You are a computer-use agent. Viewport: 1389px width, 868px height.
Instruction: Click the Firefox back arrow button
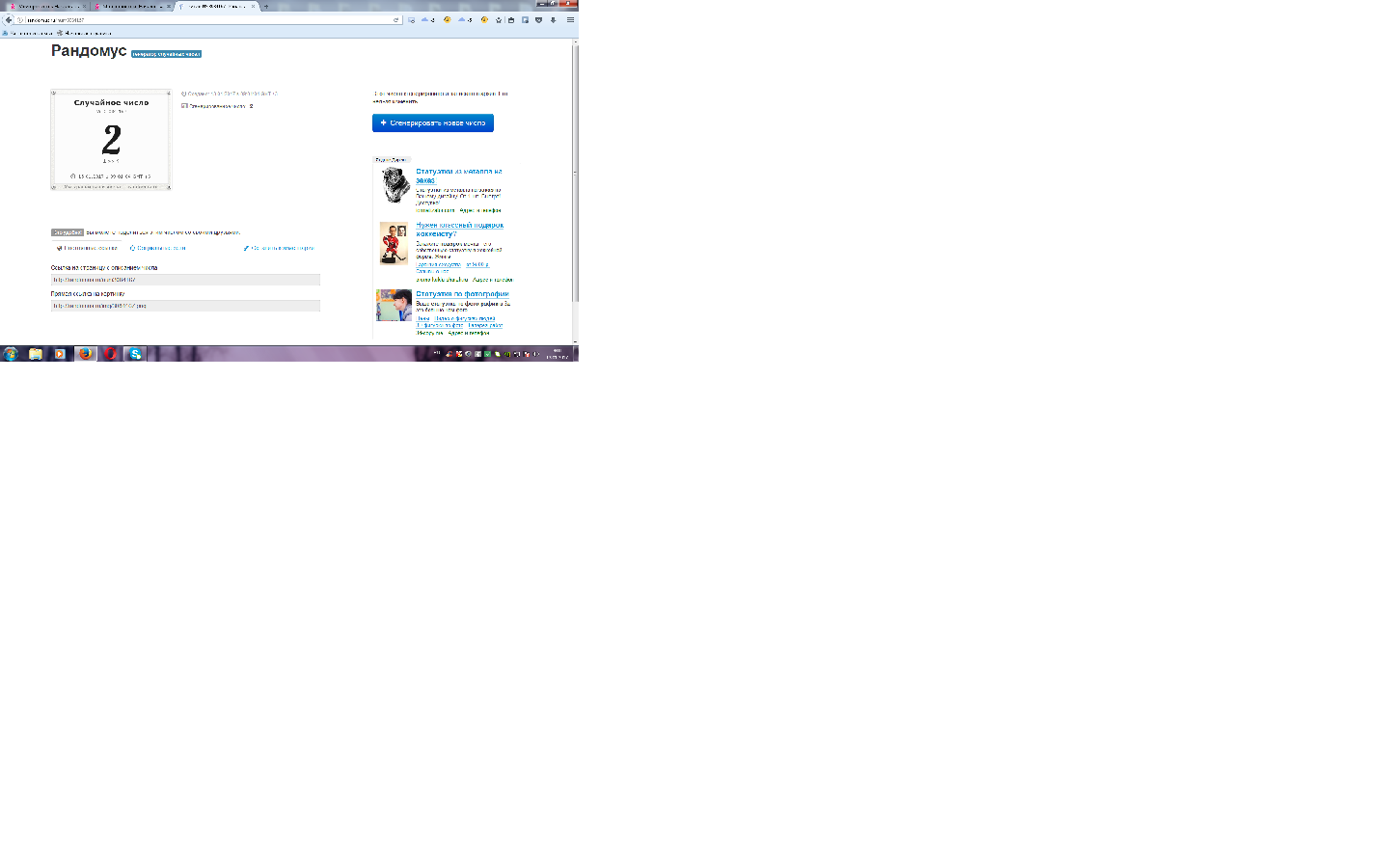coord(9,19)
